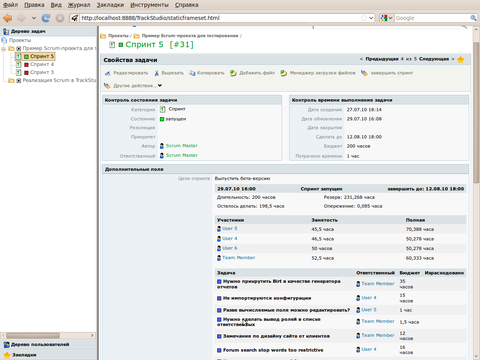The width and height of the screenshot is (480, 360).
Task: Click the Редактировать edit icon
Action: point(107,73)
